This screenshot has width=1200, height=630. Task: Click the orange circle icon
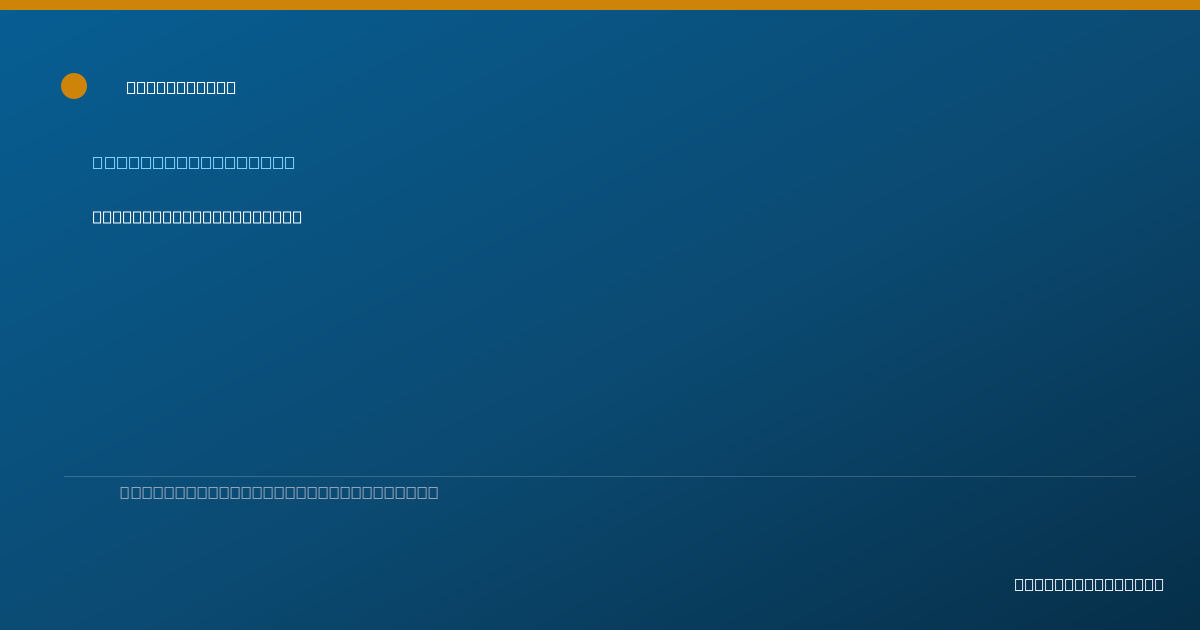tap(74, 86)
